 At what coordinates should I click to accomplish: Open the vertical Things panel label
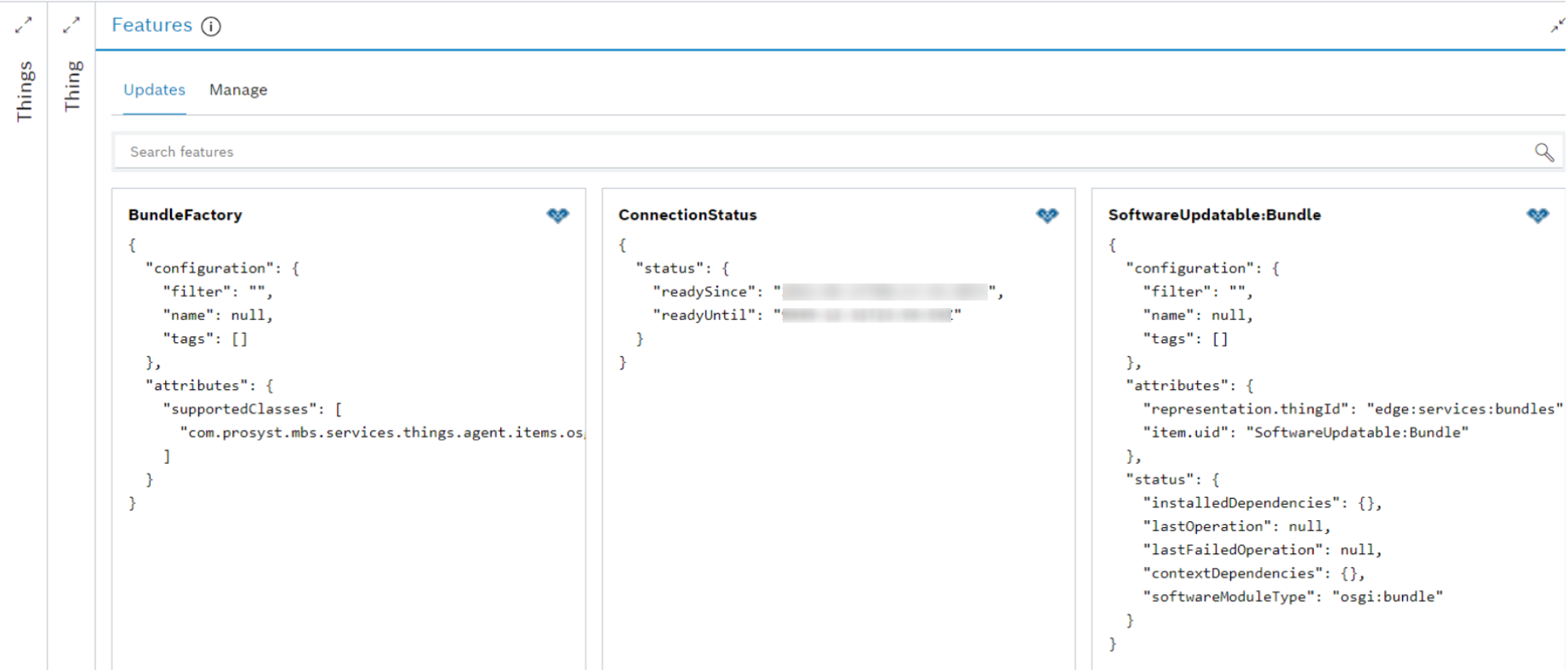[x=24, y=91]
